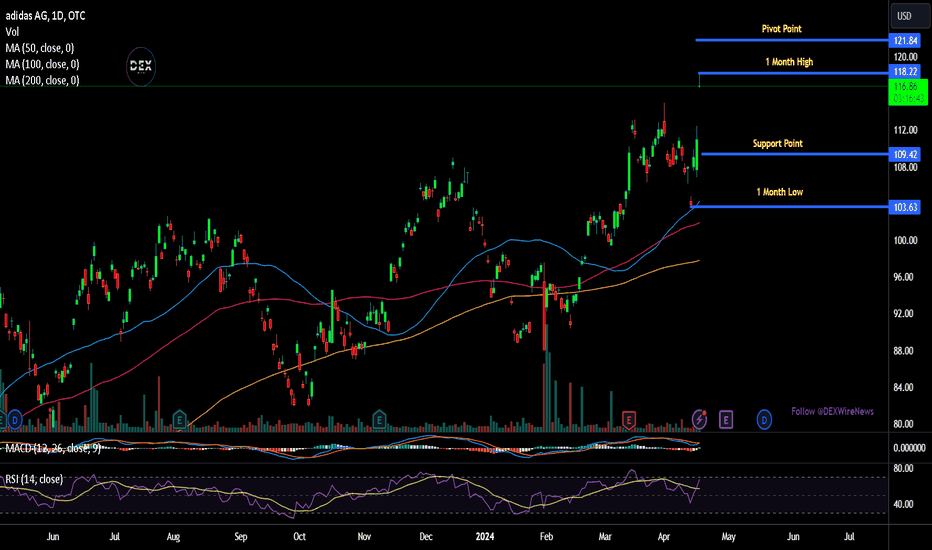Viewport: 932px width, 550px height.
Task: Open the teal earnings marker near August
Action: (x=180, y=420)
